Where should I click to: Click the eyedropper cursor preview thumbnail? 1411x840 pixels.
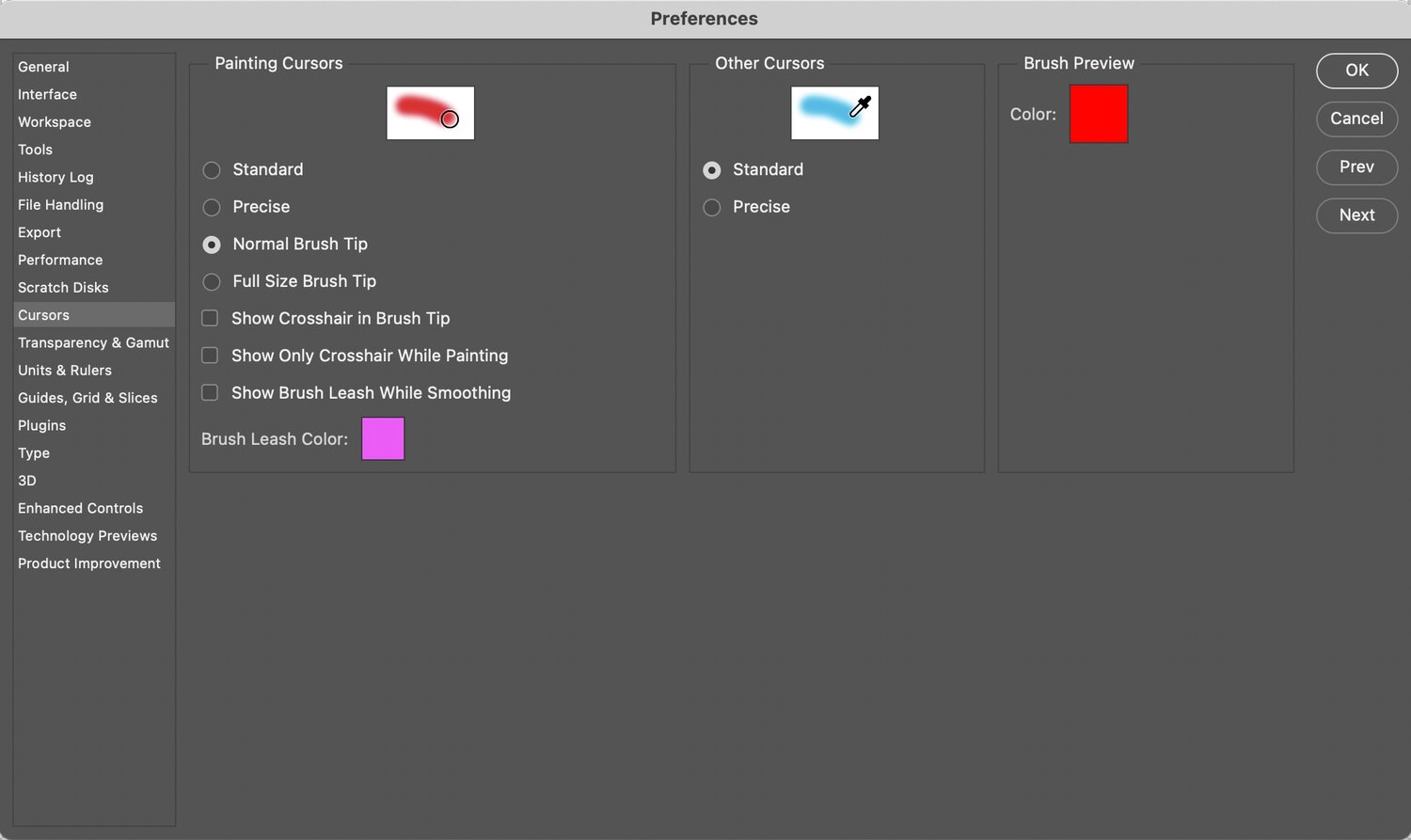834,113
